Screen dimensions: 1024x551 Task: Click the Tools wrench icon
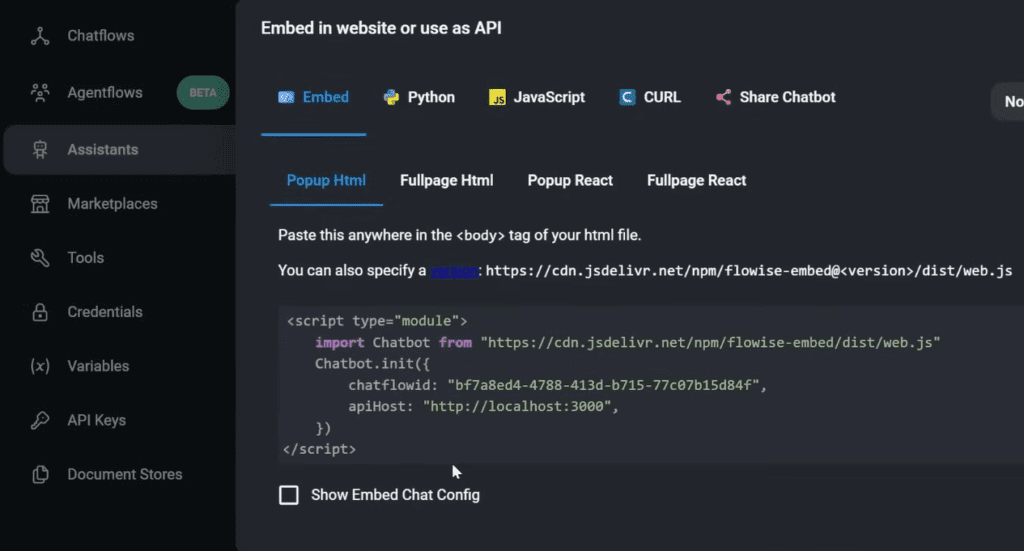point(40,258)
